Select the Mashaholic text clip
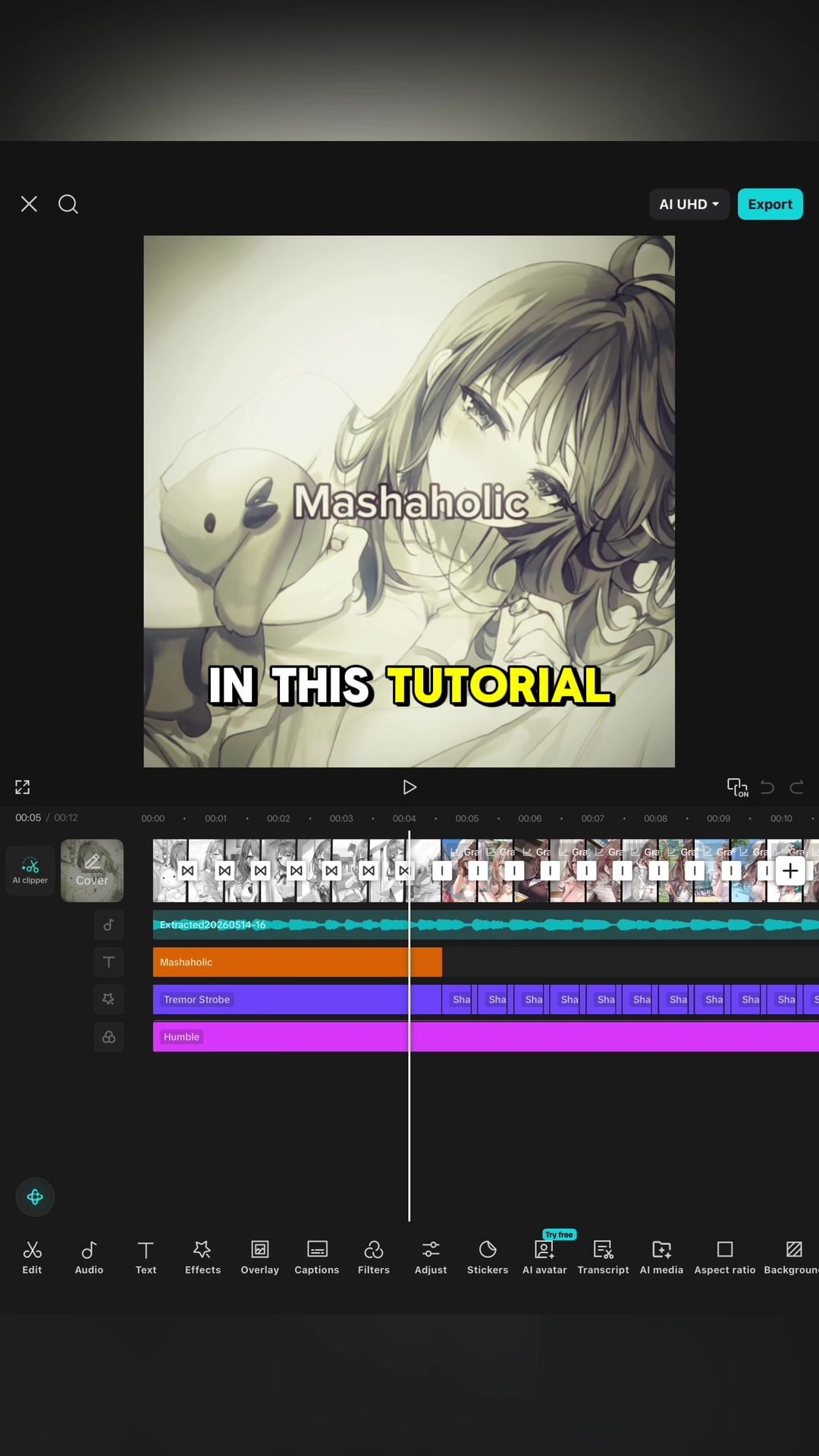Screen dimensions: 819x1456 pos(297,962)
